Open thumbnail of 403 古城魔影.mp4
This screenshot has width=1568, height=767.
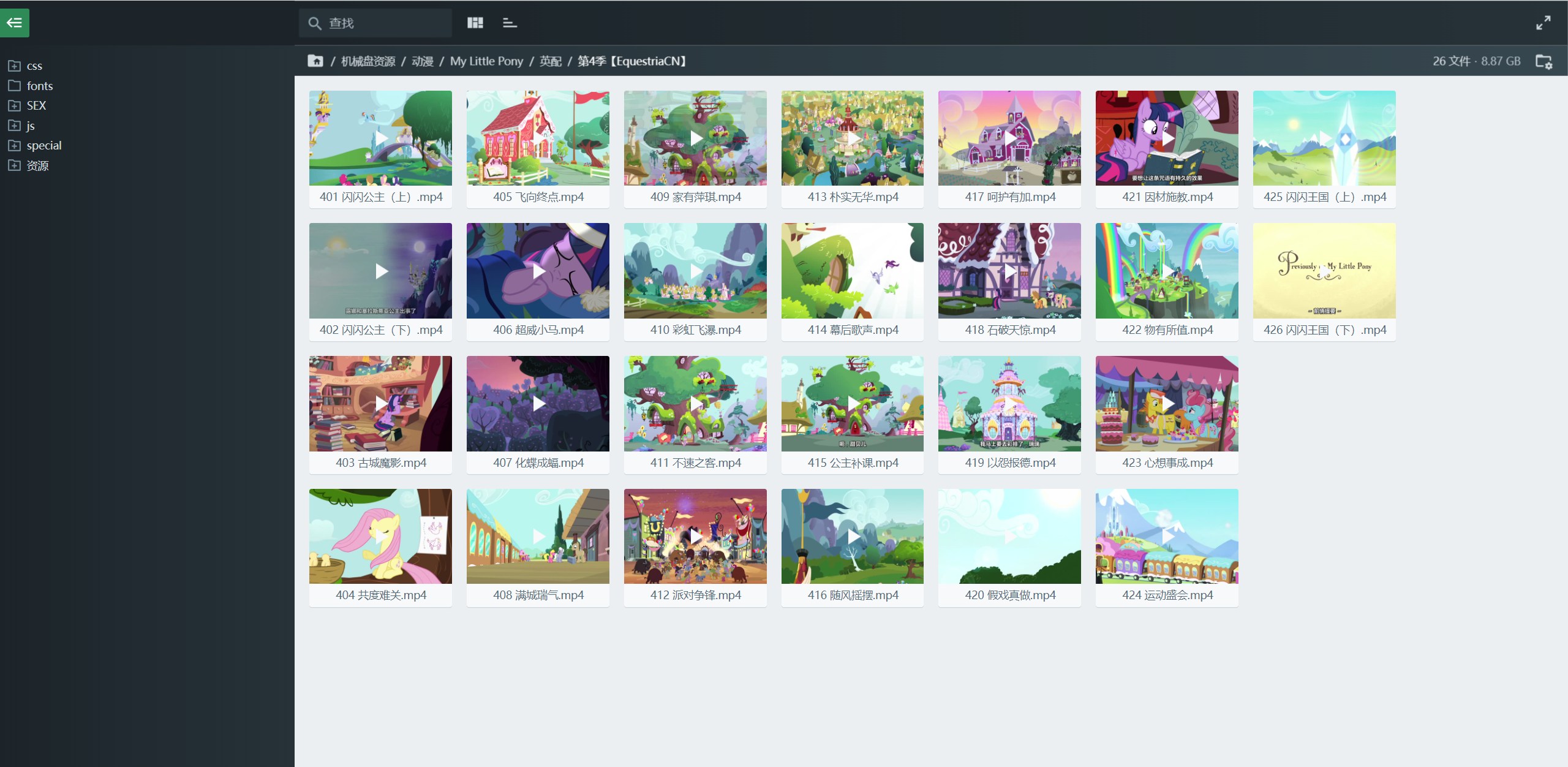point(380,404)
